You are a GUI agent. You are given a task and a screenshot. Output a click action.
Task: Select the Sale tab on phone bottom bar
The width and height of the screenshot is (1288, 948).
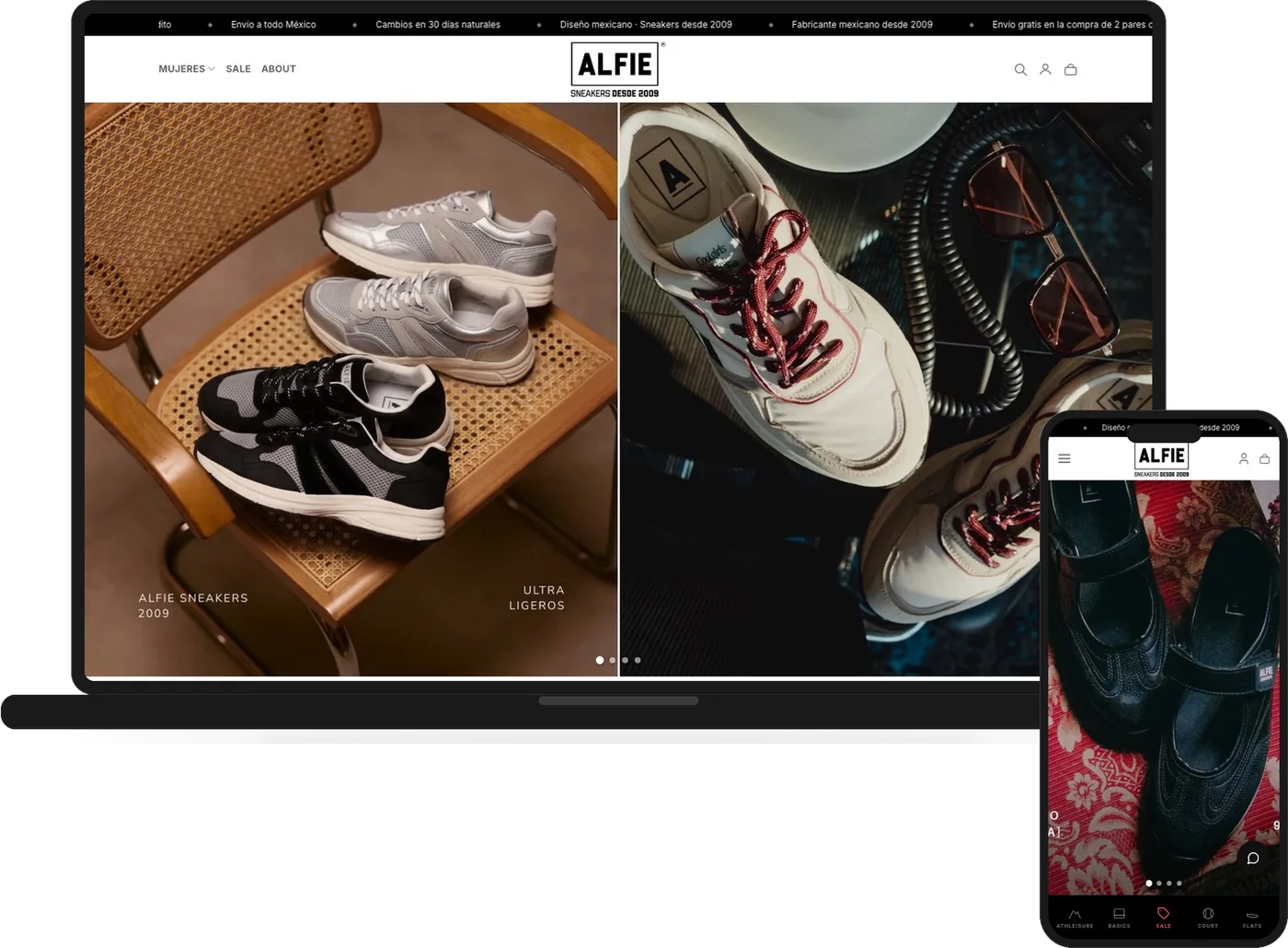1164,918
